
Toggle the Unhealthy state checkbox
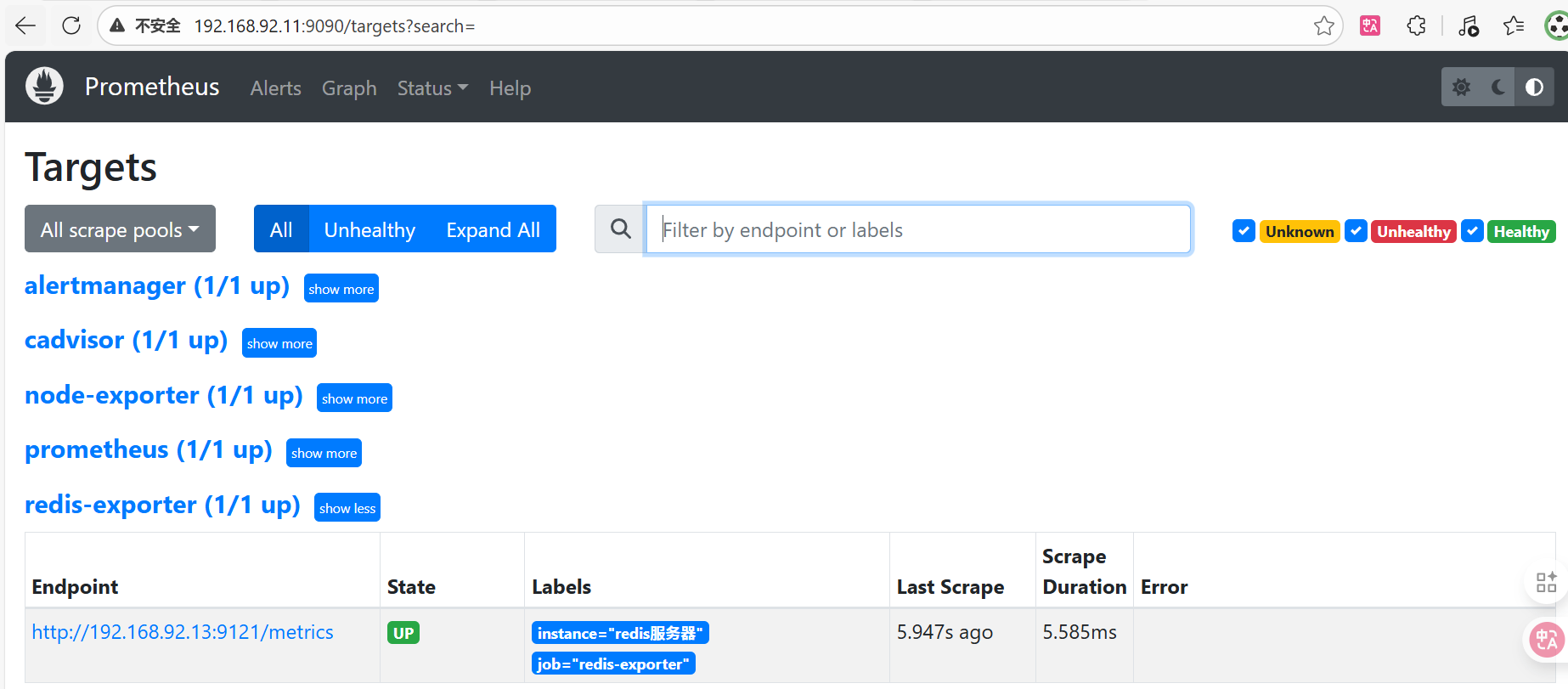click(x=1356, y=231)
